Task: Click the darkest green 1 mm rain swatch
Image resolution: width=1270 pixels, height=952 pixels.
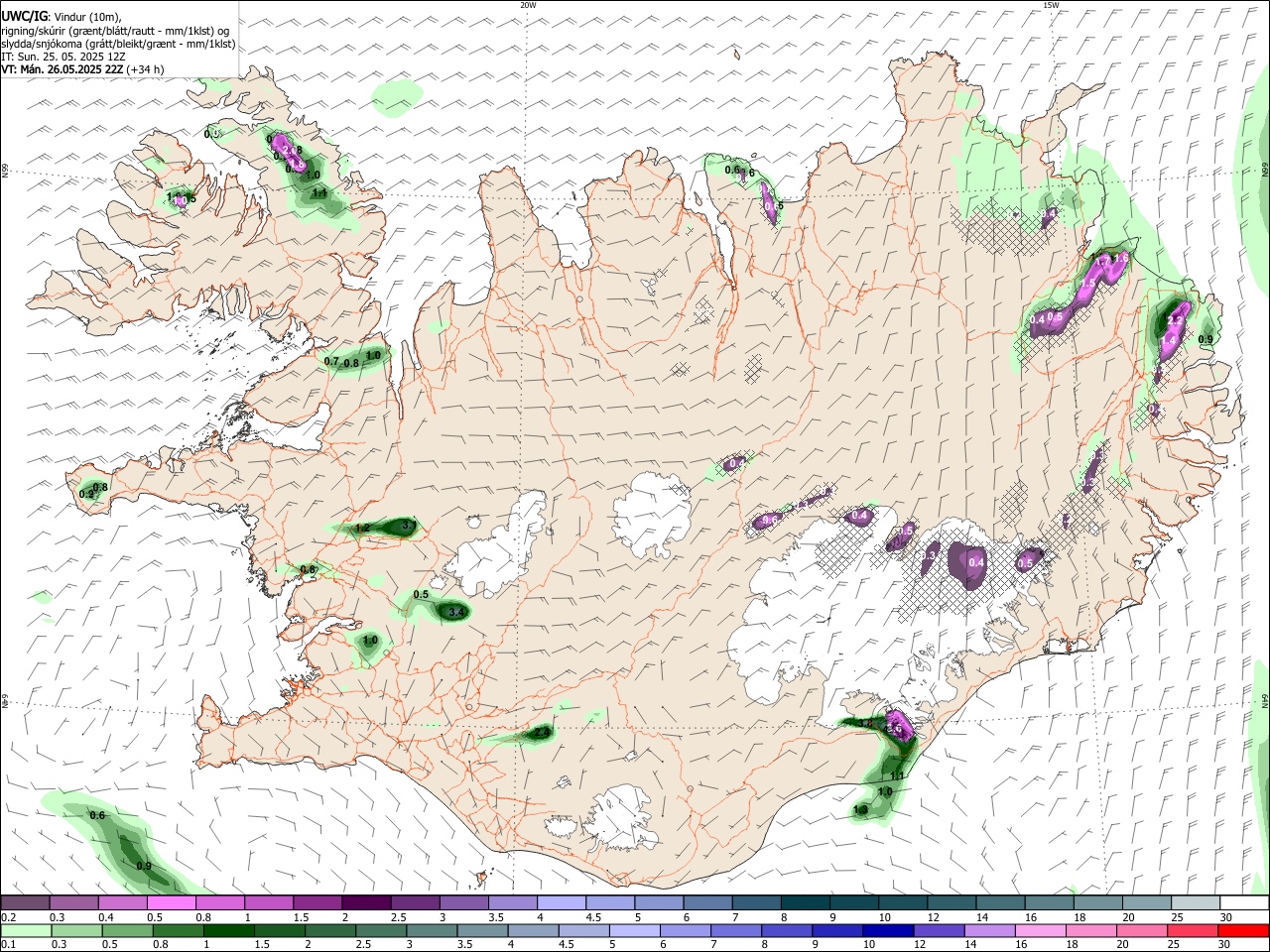Action: 228,930
